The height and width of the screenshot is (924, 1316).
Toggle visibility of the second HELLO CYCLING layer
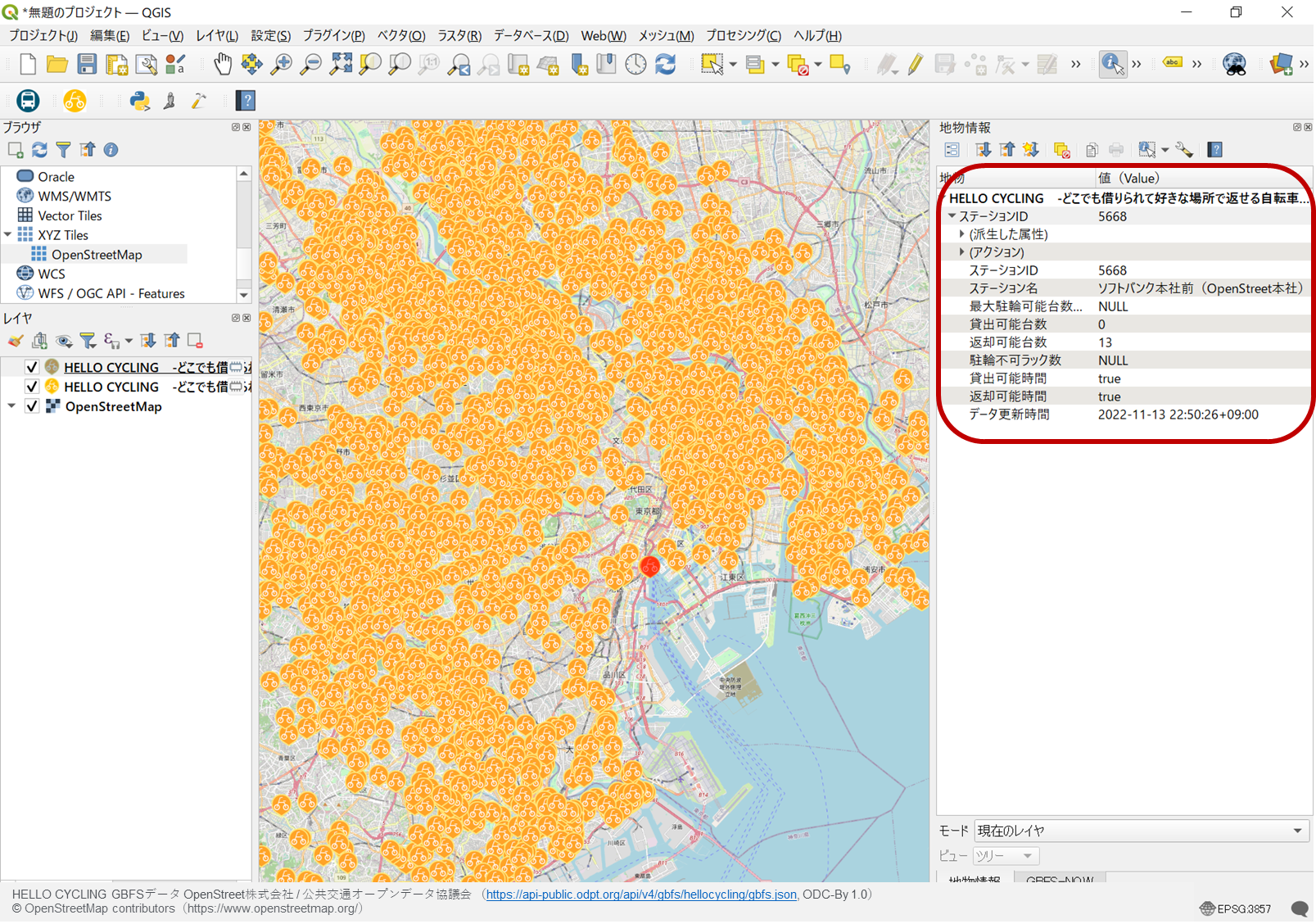[x=32, y=386]
